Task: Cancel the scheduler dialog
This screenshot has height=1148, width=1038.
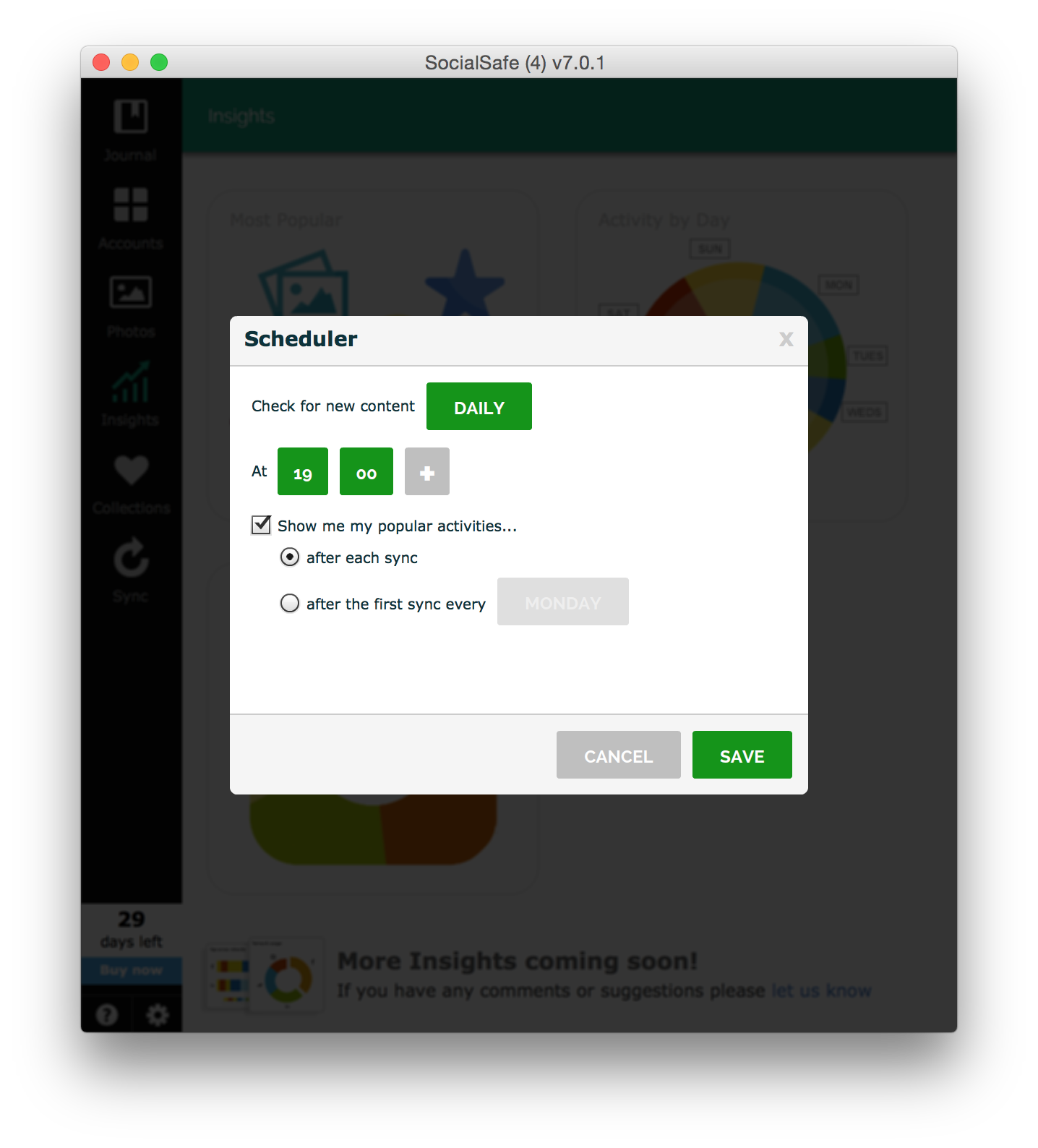Action: (619, 755)
